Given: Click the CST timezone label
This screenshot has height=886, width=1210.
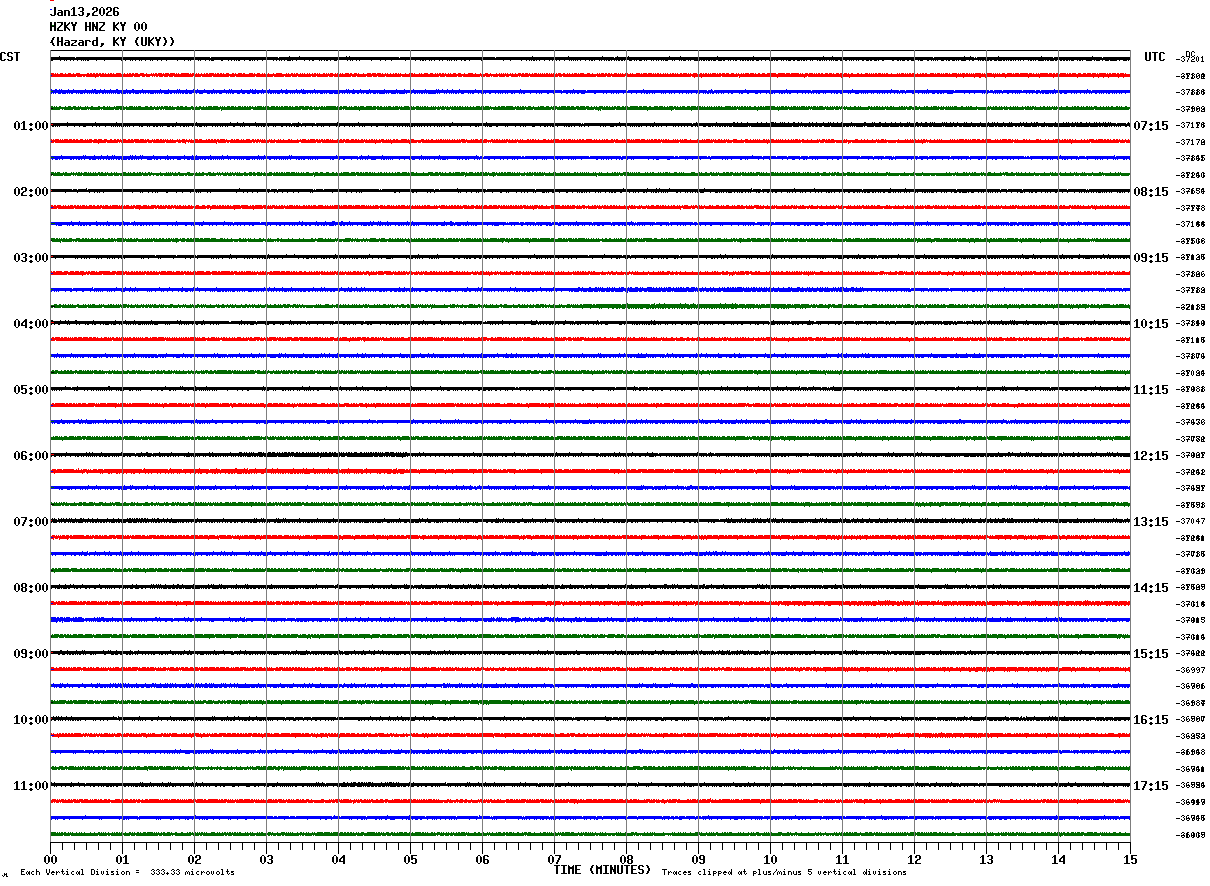Looking at the screenshot, I should coord(10,57).
